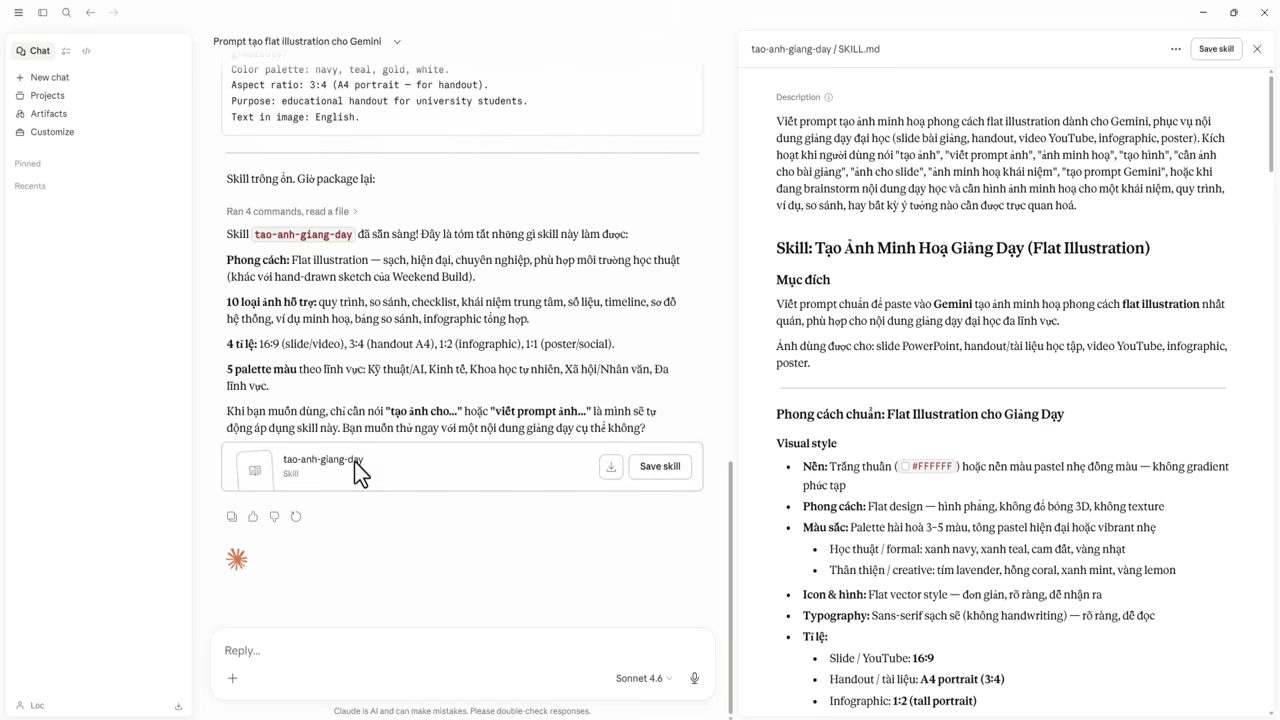This screenshot has width=1280, height=720.
Task: Open the hamburger menu icon
Action: [18, 13]
